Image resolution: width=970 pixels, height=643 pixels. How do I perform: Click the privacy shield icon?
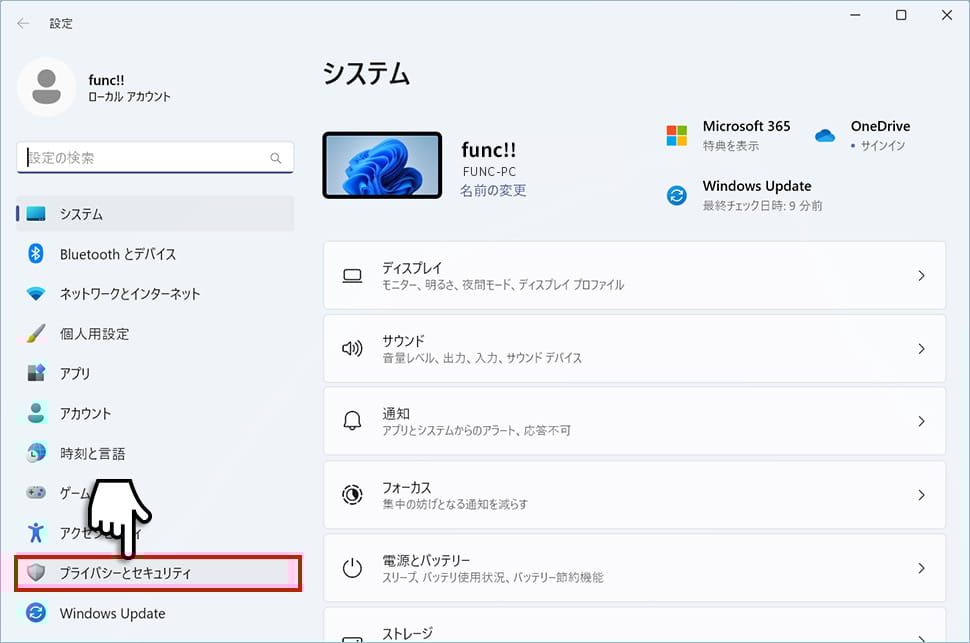click(x=36, y=572)
